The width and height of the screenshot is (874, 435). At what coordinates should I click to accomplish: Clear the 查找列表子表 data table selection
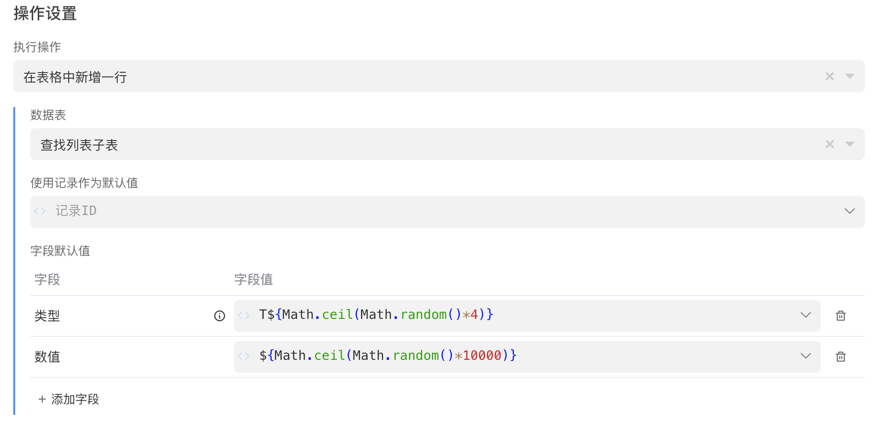coord(829,145)
